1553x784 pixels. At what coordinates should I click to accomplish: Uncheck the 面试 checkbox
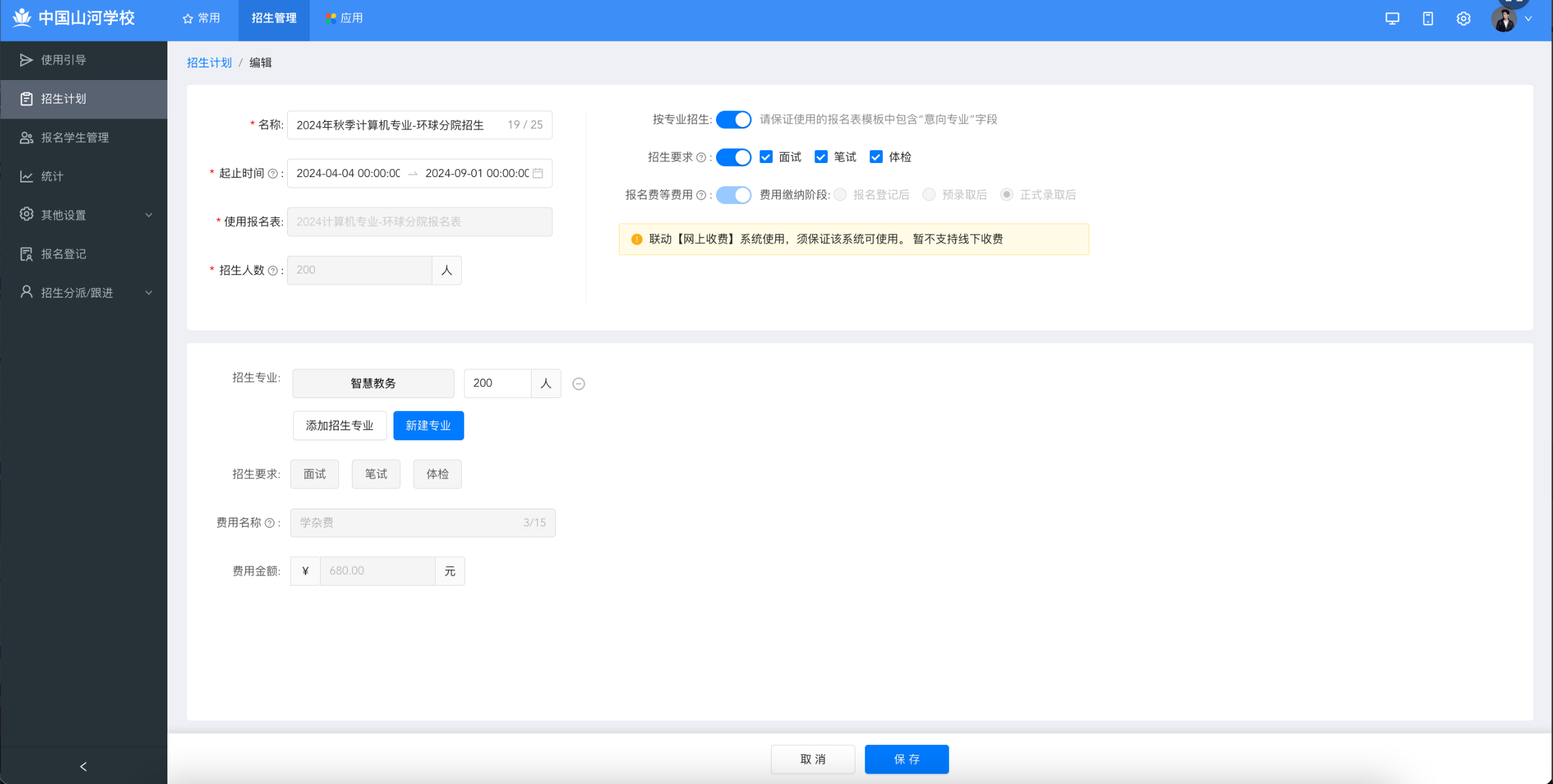pyautogui.click(x=766, y=158)
